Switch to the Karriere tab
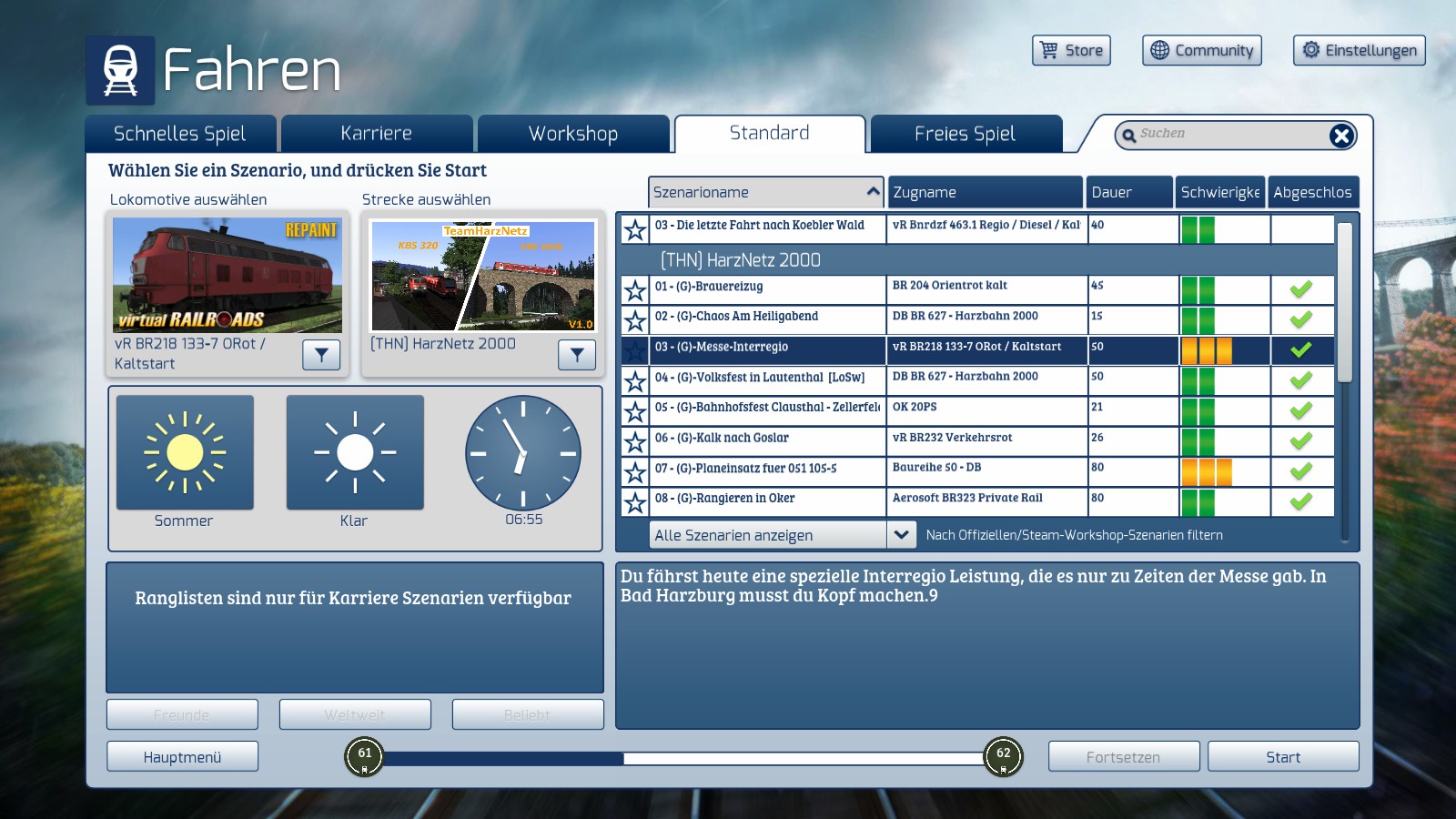This screenshot has width=1456, height=819. coord(377,134)
